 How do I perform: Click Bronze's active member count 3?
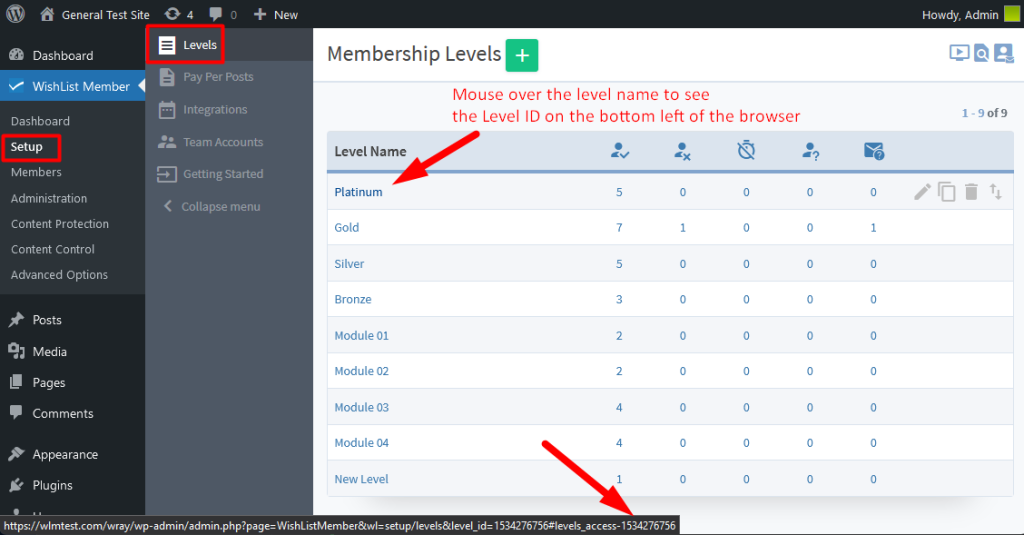(x=619, y=299)
